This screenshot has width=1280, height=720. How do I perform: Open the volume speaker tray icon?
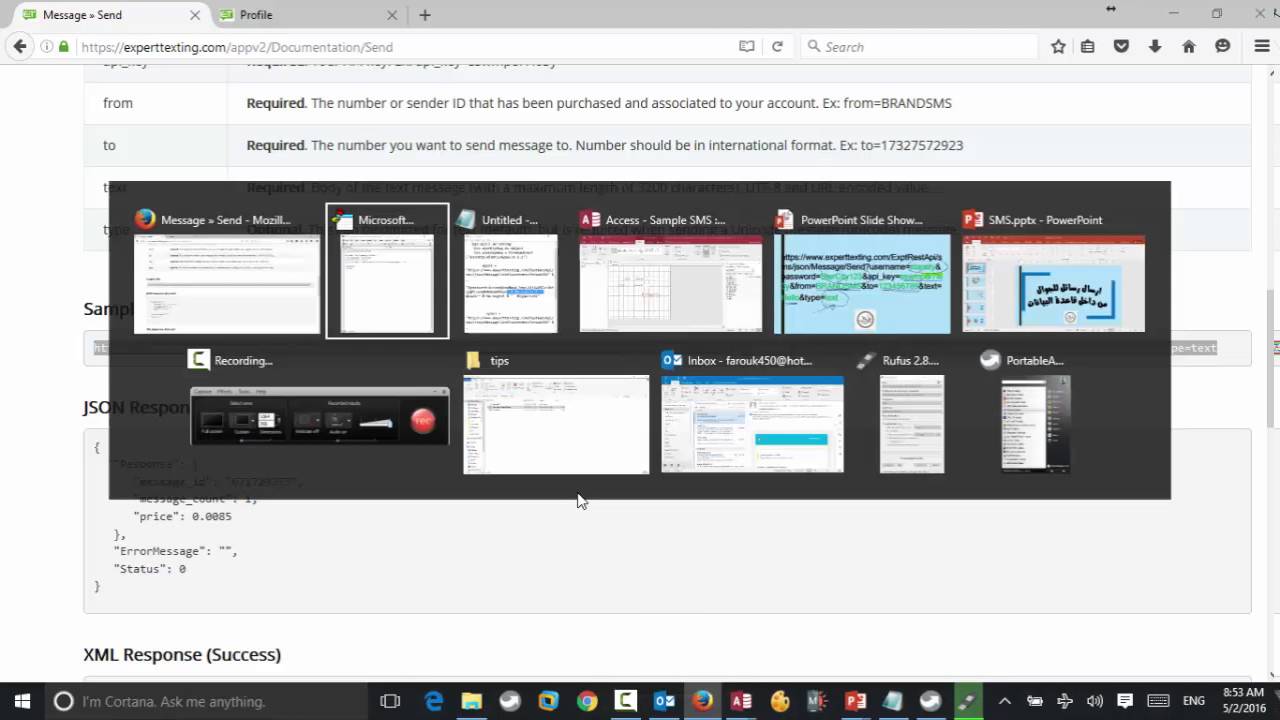click(x=1095, y=701)
